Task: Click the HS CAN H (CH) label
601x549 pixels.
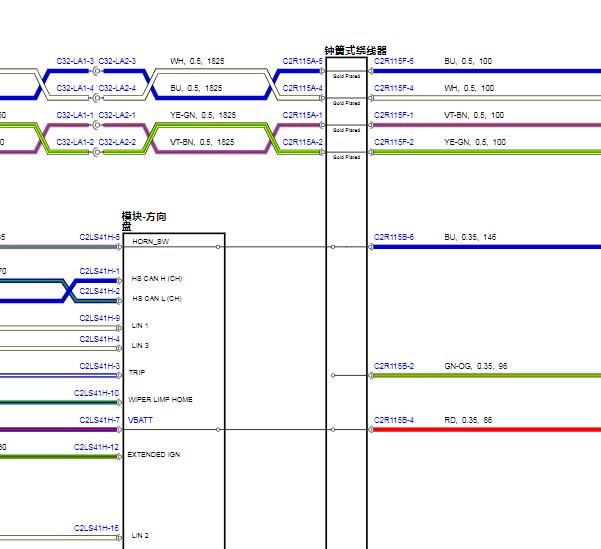Action: click(x=157, y=278)
